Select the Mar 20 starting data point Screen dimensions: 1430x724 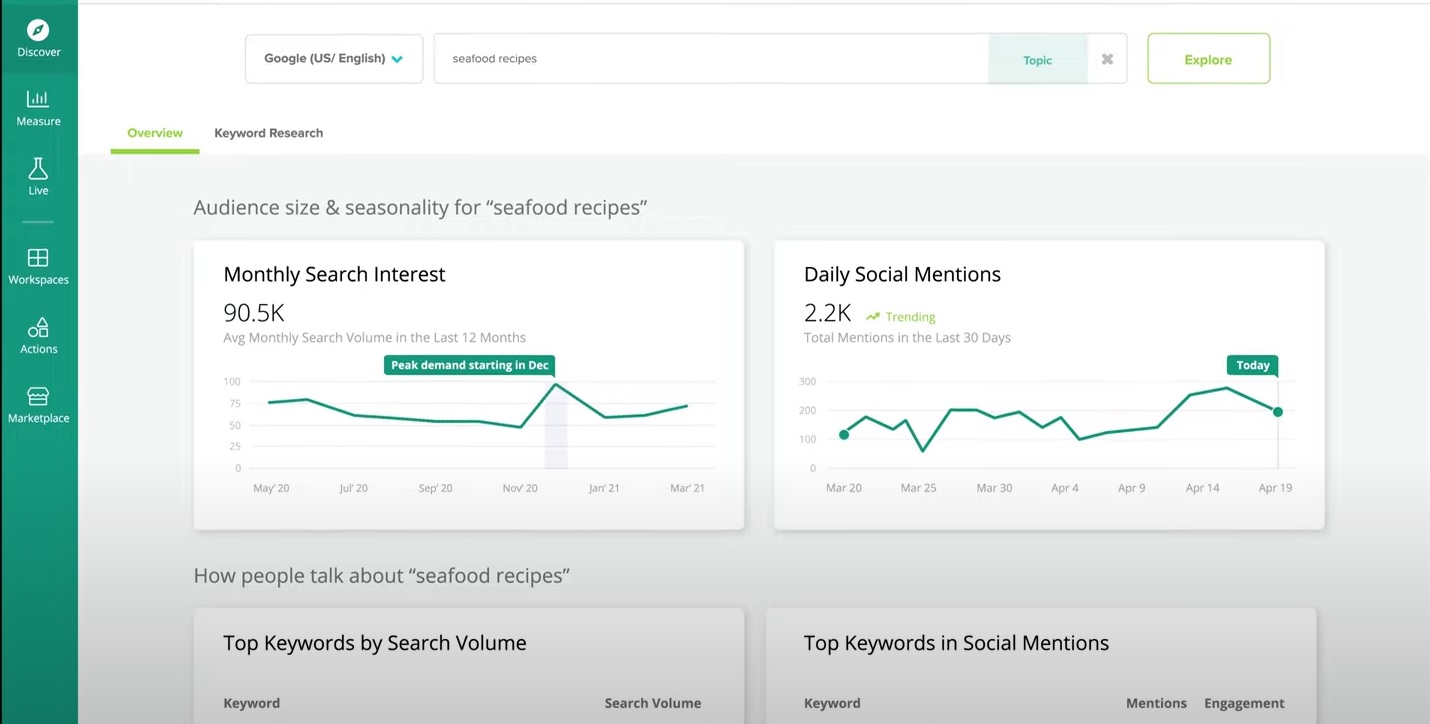[x=844, y=435]
